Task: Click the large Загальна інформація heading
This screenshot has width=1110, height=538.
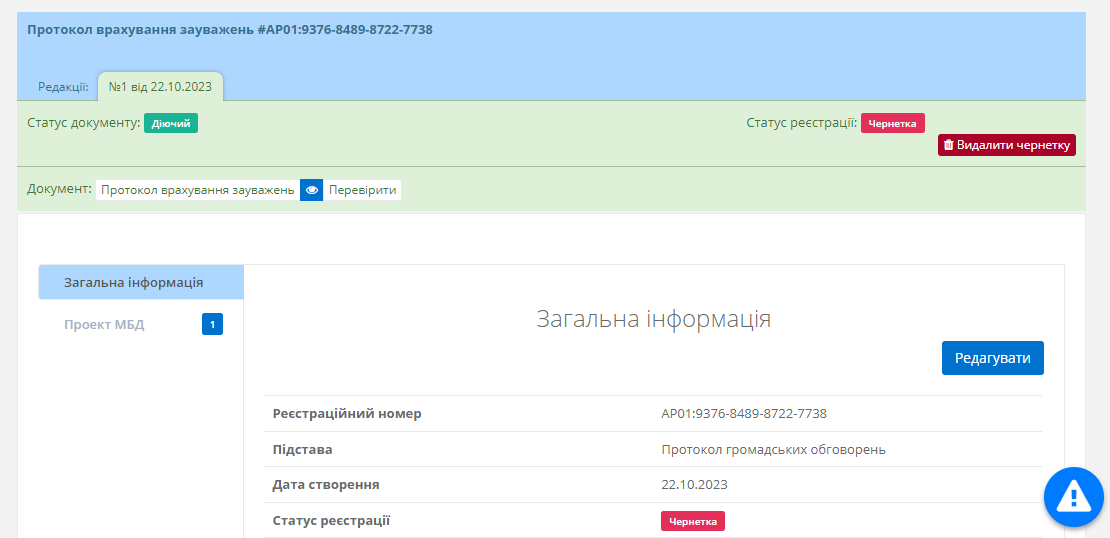Action: pyautogui.click(x=653, y=319)
